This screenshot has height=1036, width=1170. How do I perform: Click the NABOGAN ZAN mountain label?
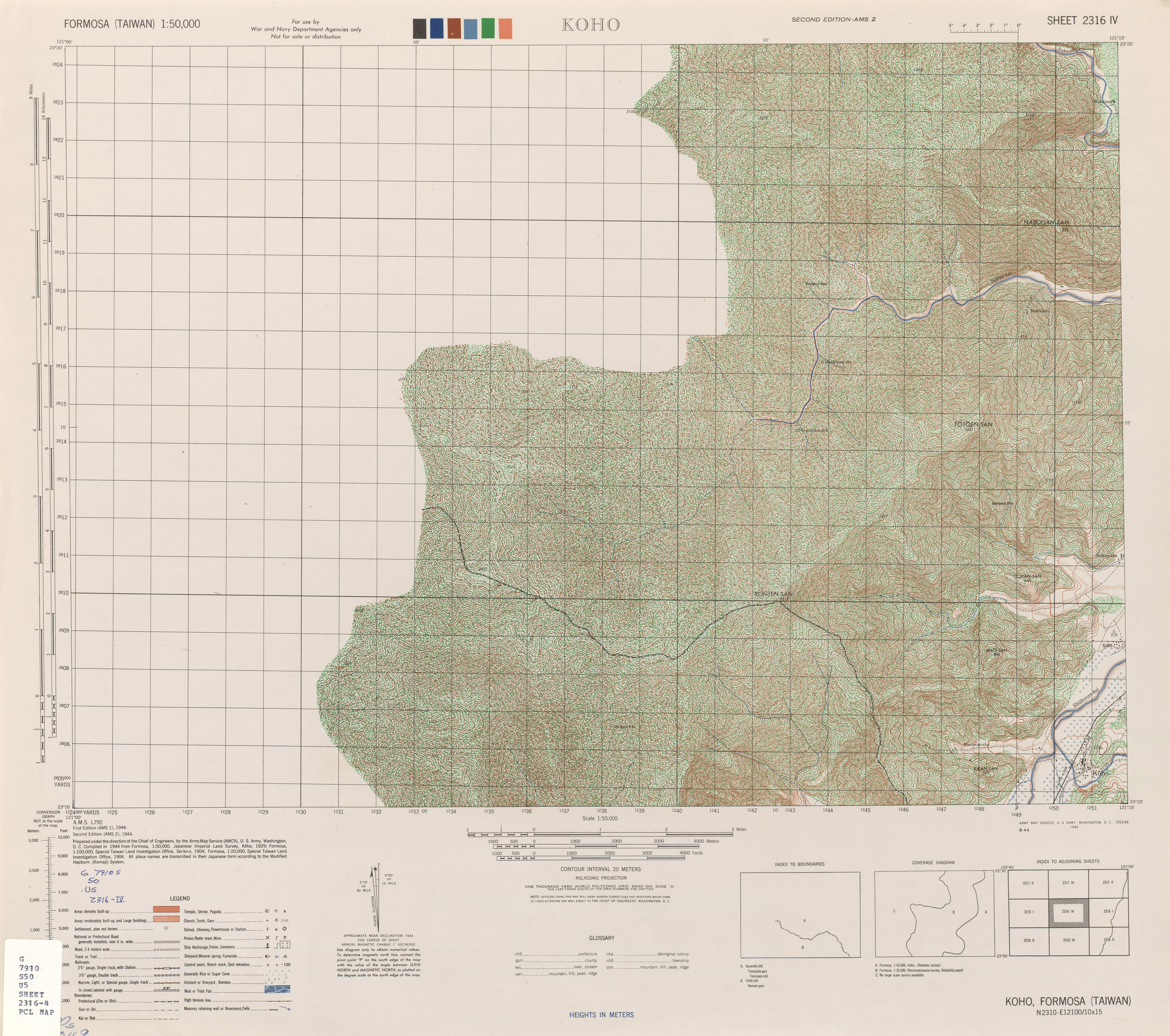(1046, 221)
